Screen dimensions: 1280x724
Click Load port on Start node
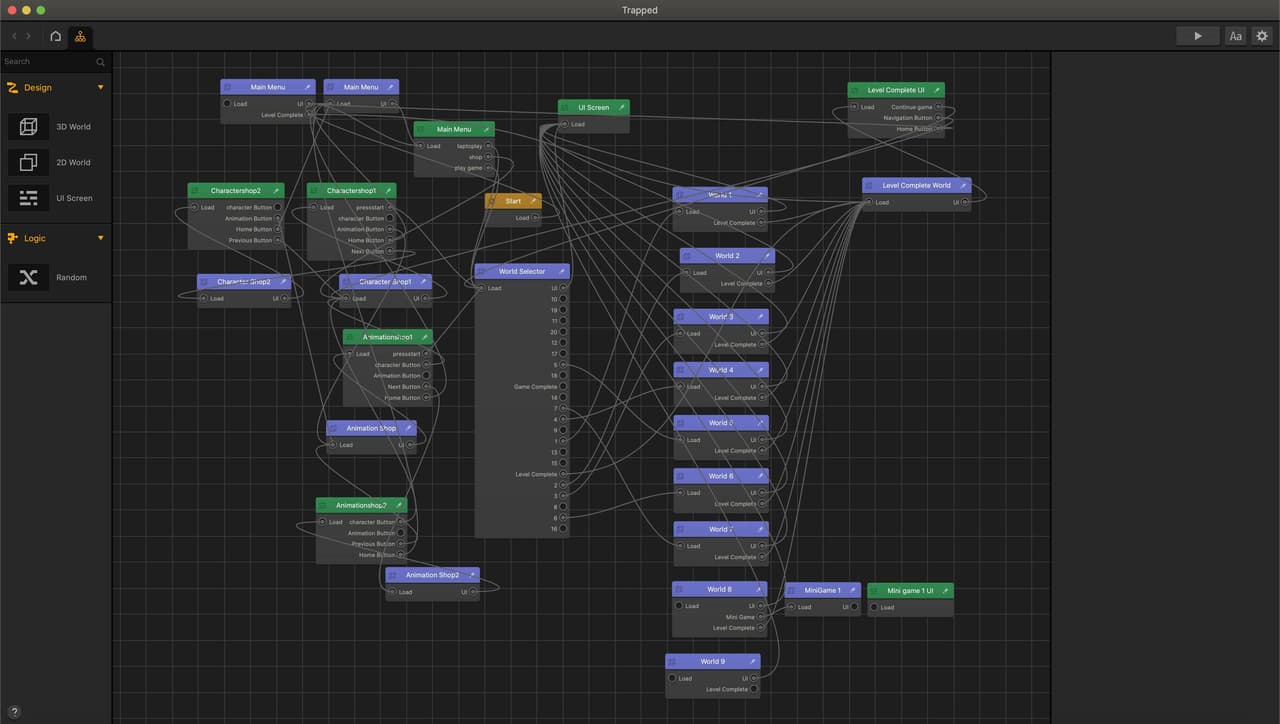click(536, 218)
